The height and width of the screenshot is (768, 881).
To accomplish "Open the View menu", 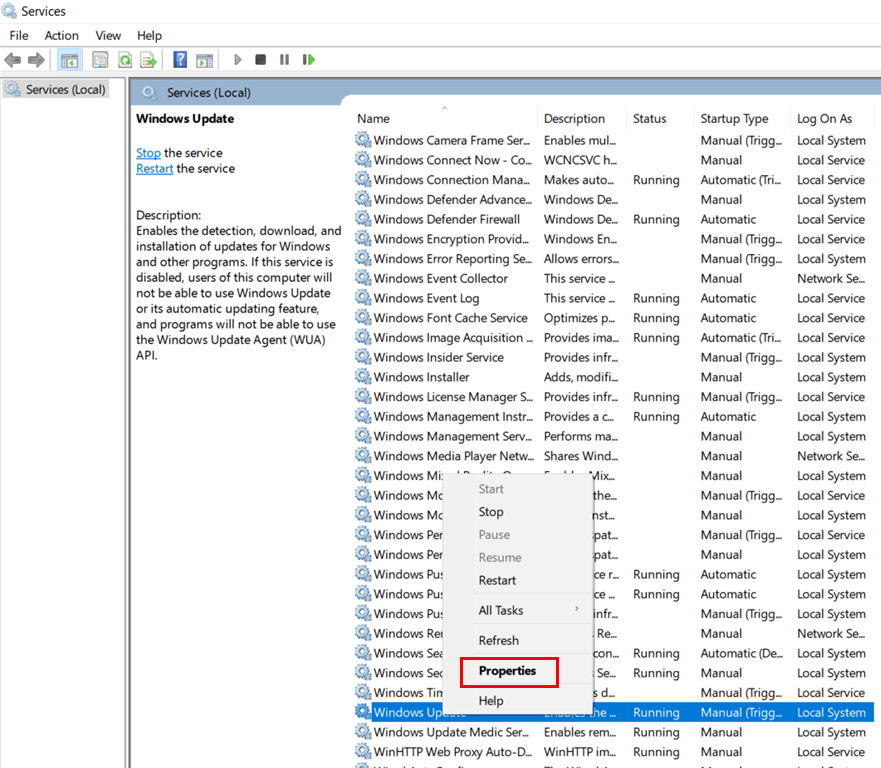I will (x=108, y=35).
